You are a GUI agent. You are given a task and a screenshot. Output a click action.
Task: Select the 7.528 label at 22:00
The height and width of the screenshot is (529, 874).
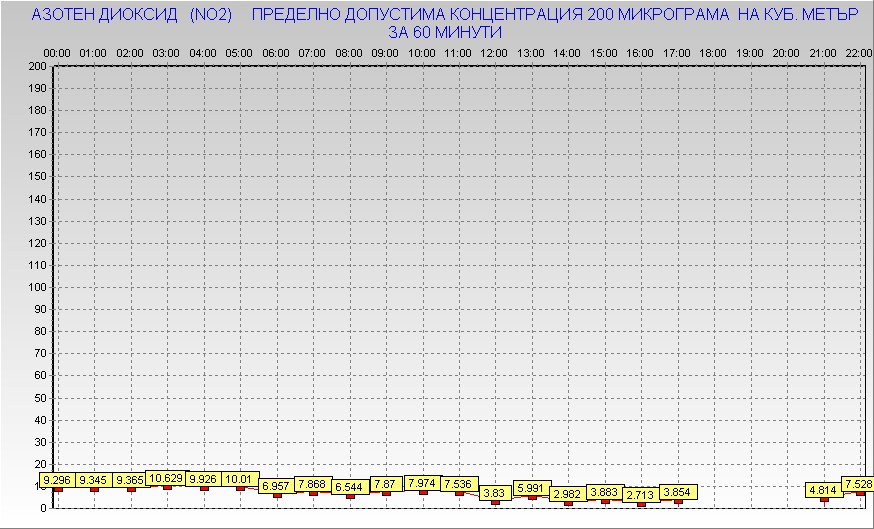(x=858, y=485)
